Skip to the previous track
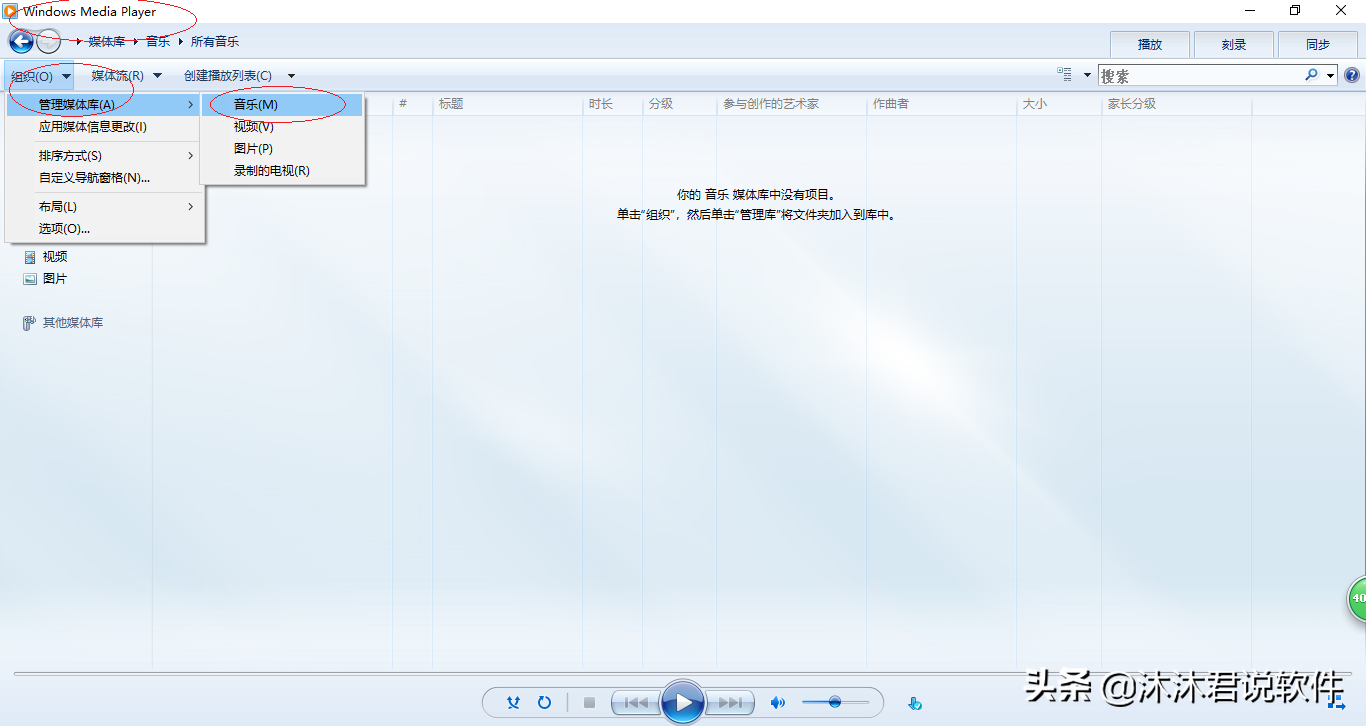This screenshot has width=1366, height=726. pos(636,703)
